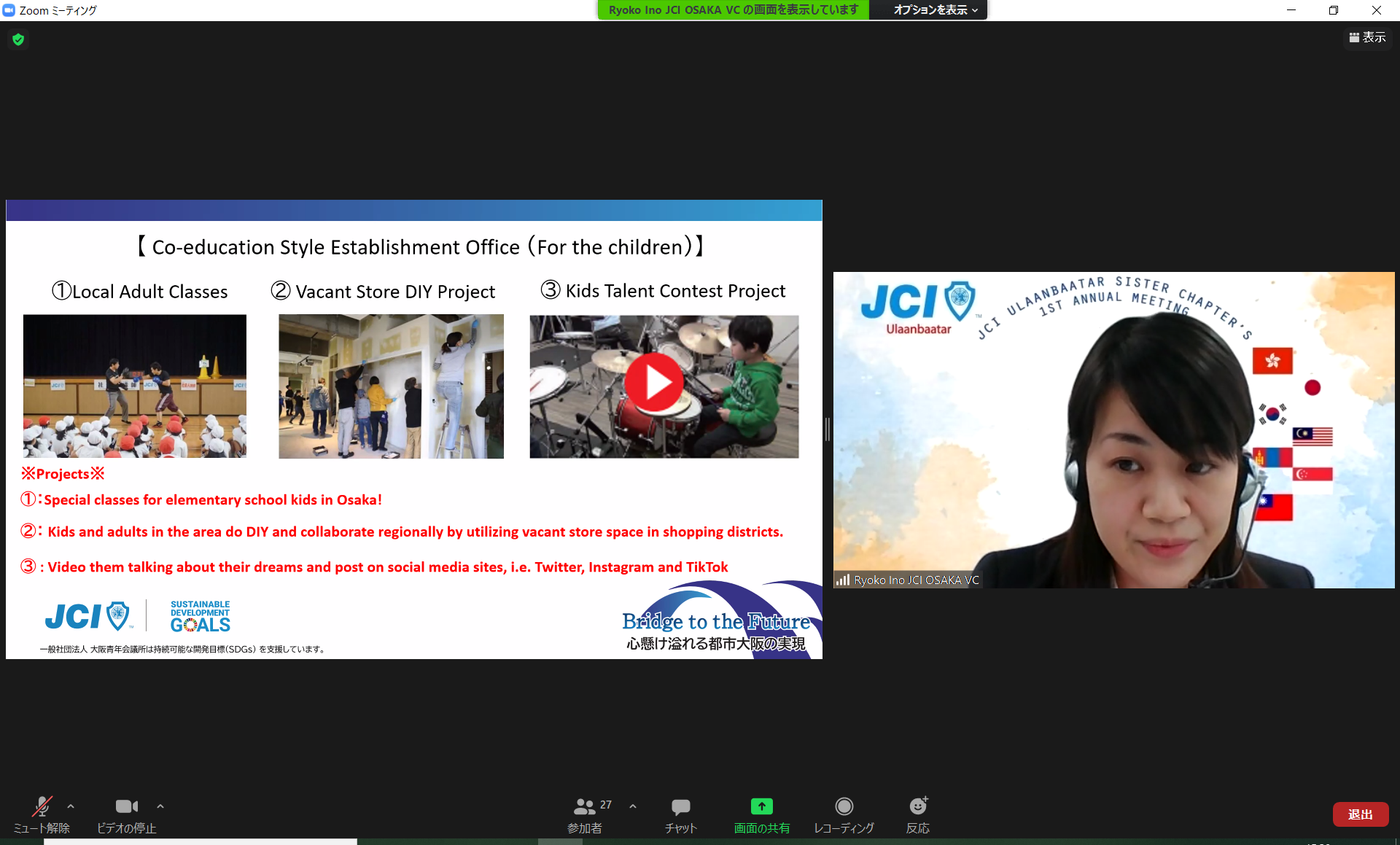Viewport: 1400px width, 845px height.
Task: Play the Kids Talent Contest video
Action: tap(654, 383)
